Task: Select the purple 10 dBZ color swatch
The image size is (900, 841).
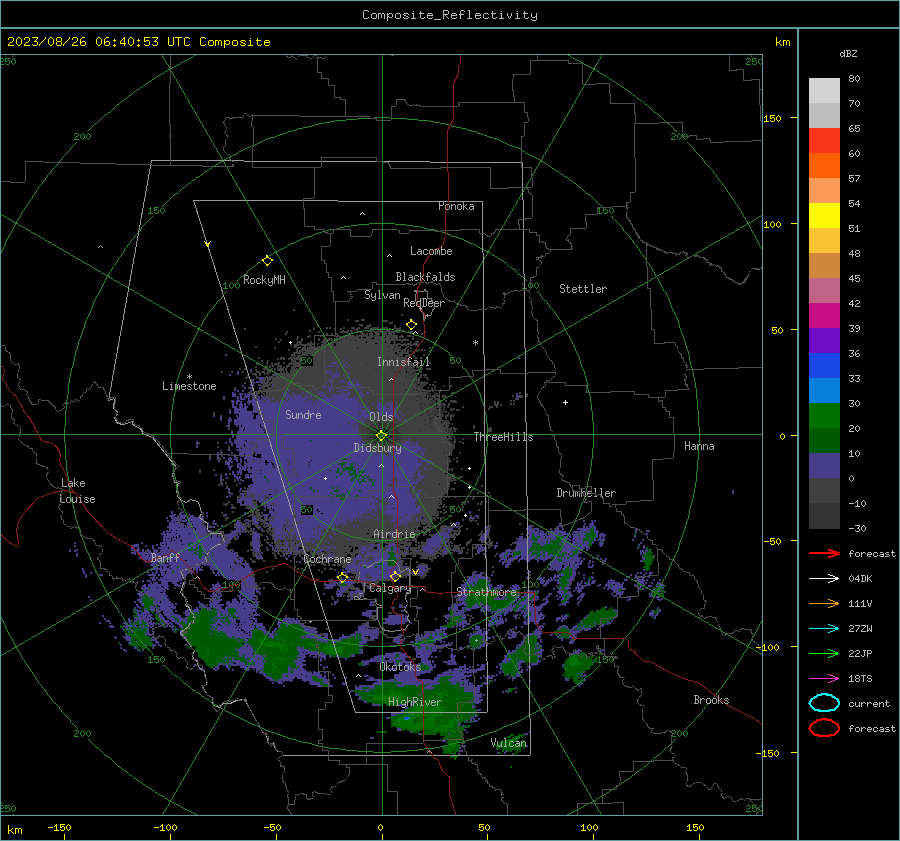Action: pyautogui.click(x=824, y=465)
